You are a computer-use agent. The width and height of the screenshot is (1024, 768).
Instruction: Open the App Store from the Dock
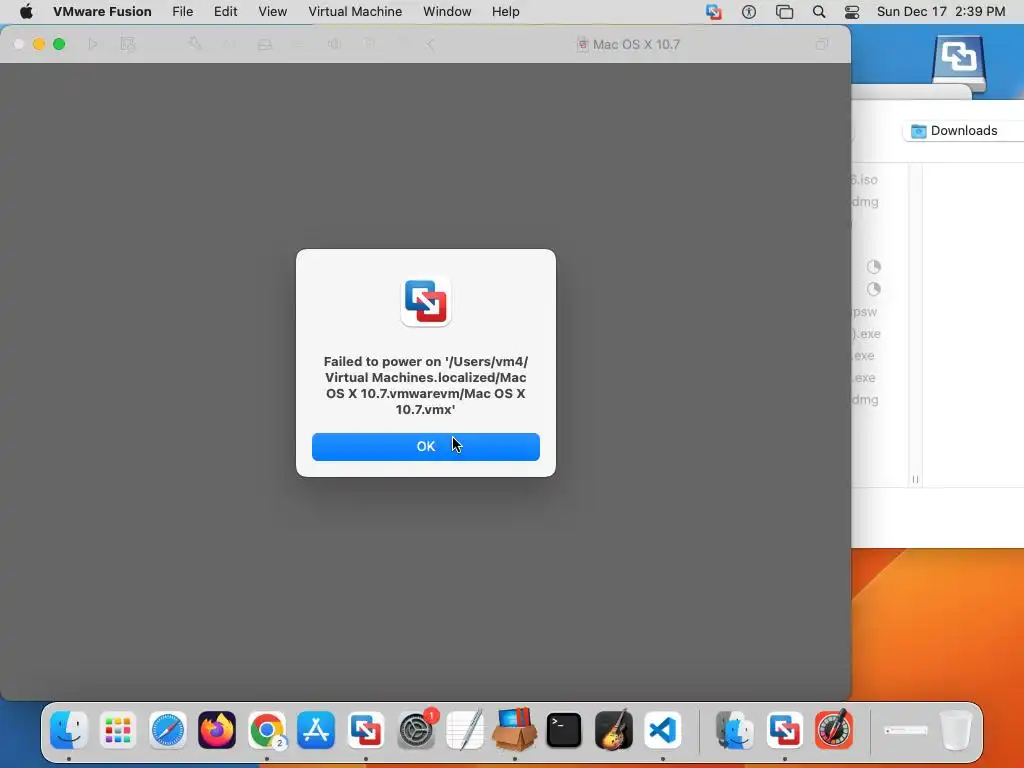tap(316, 729)
